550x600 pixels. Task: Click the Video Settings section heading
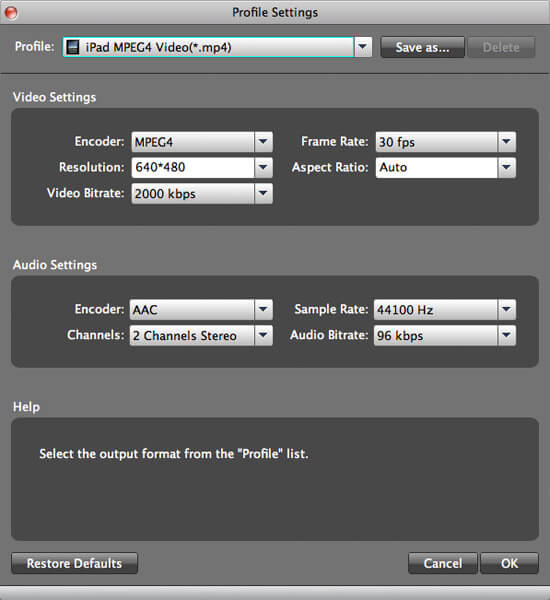pos(54,97)
